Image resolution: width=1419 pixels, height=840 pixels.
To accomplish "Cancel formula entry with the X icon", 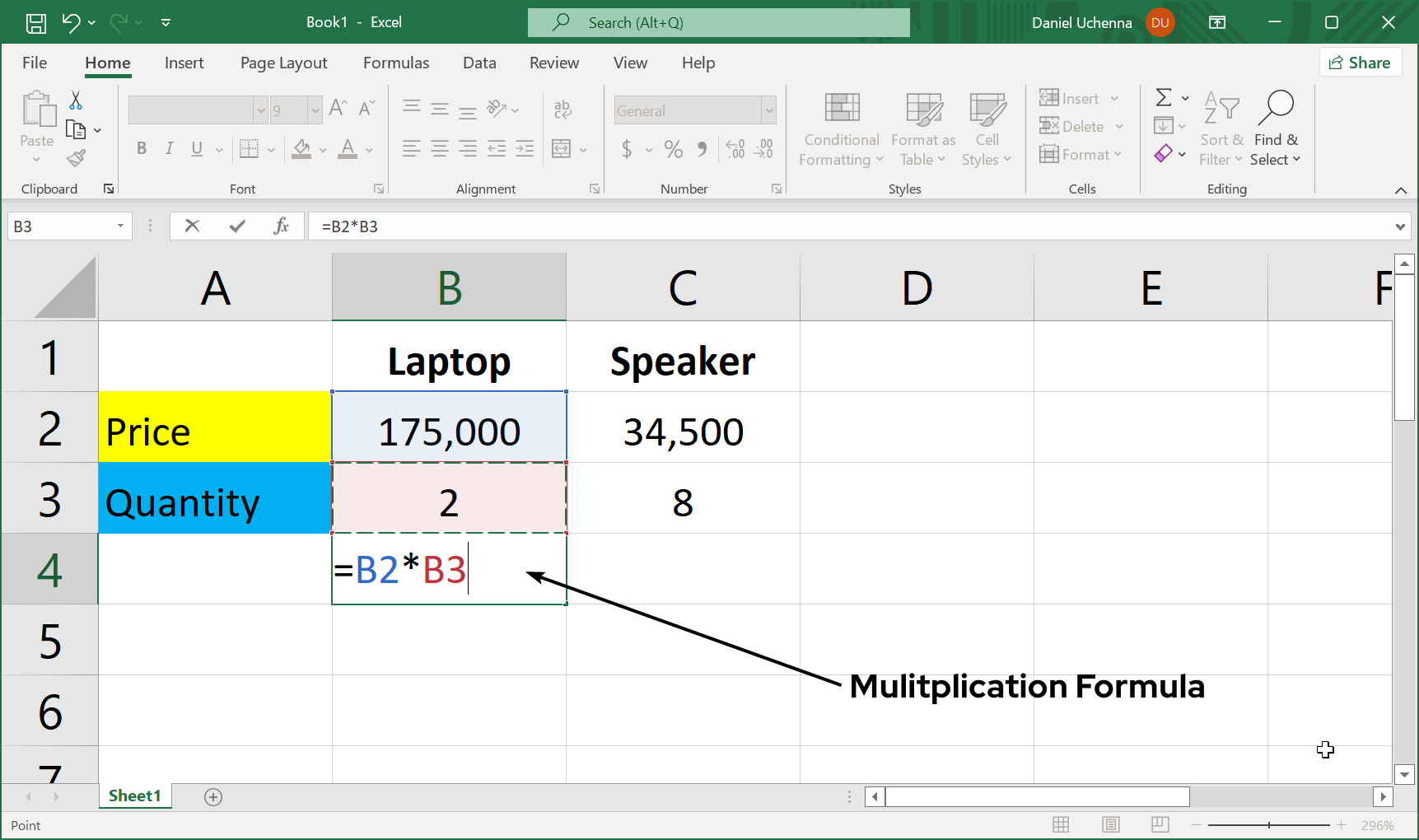I will point(193,226).
